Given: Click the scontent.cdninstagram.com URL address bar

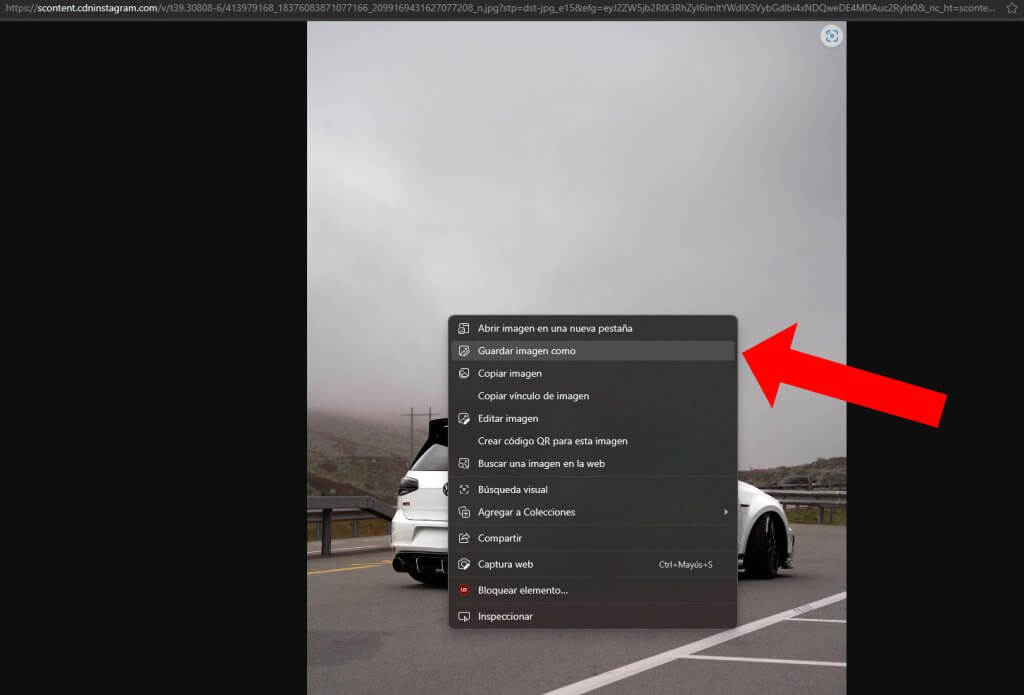Looking at the screenshot, I should click(500, 8).
